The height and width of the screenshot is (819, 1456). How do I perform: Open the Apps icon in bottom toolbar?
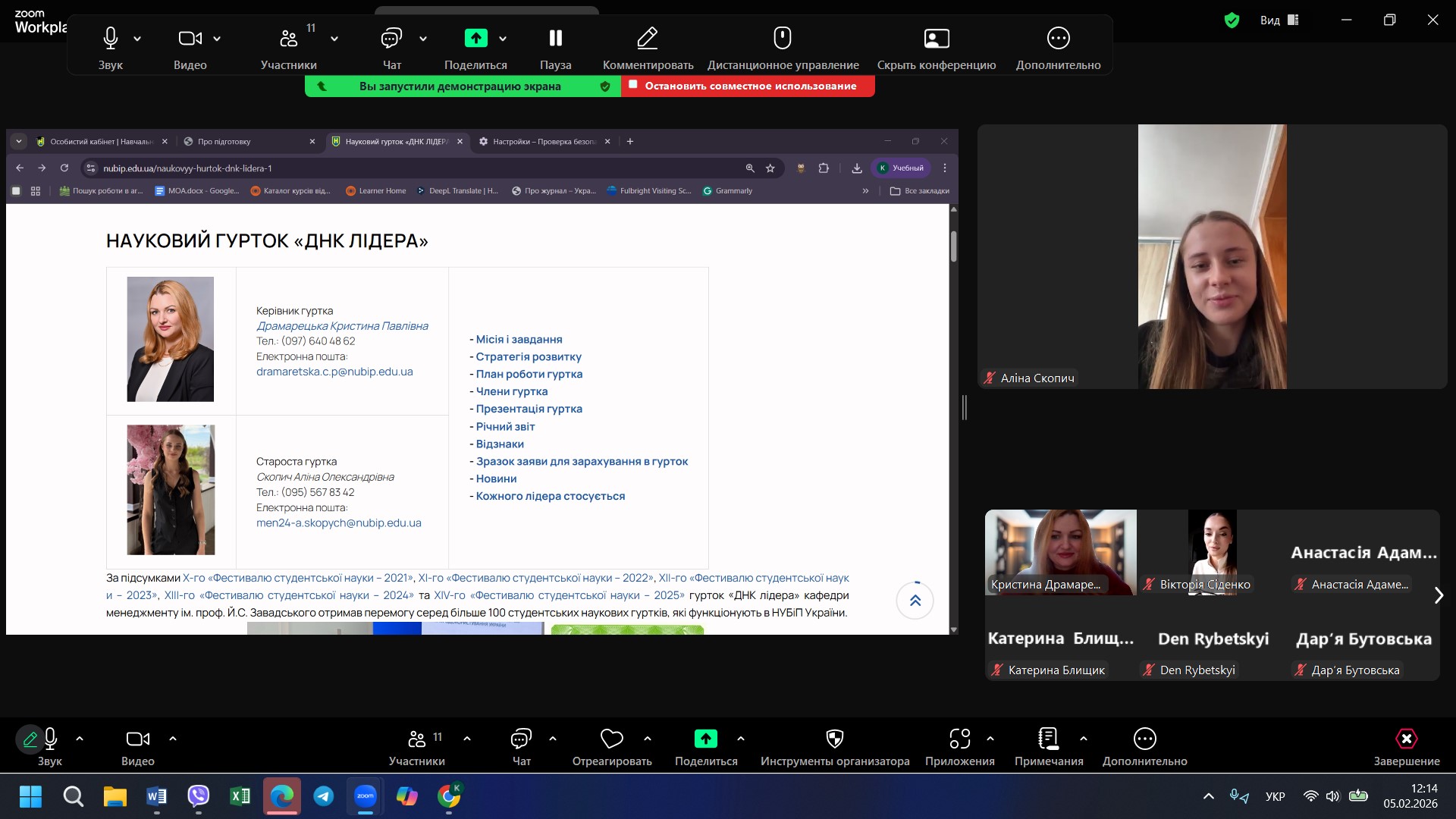tap(959, 739)
